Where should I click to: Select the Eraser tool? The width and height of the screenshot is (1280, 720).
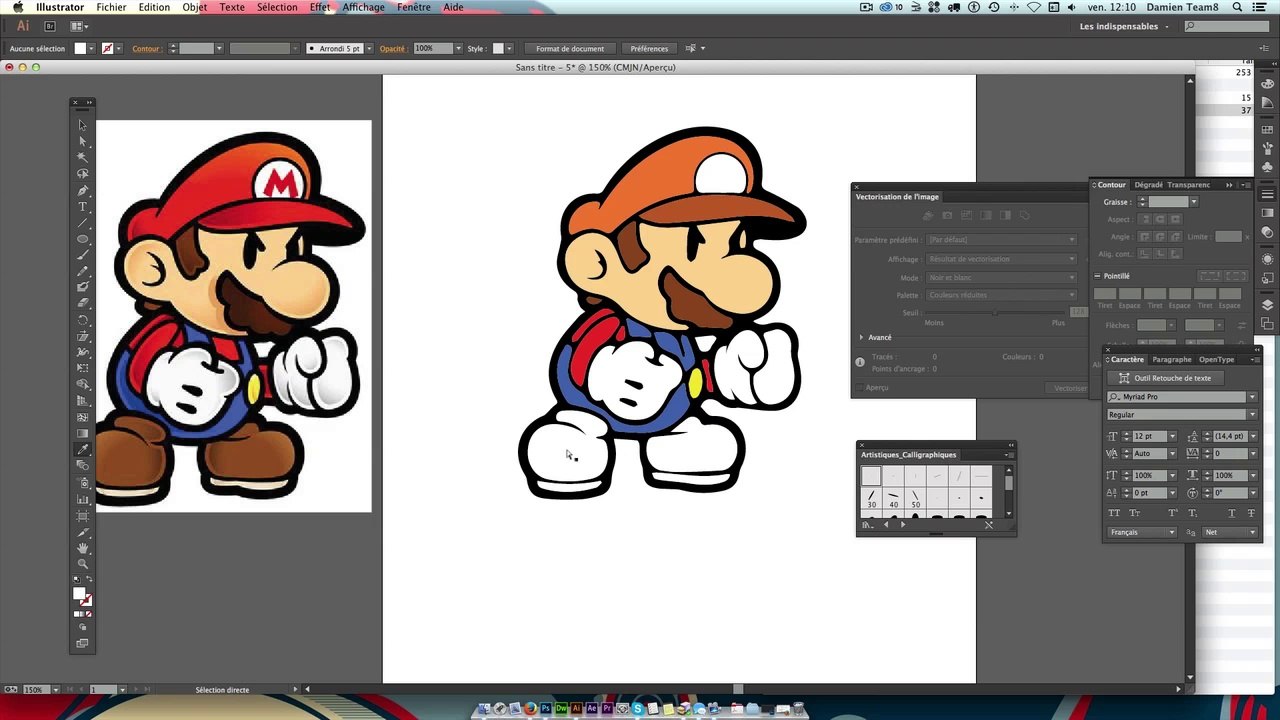point(83,303)
